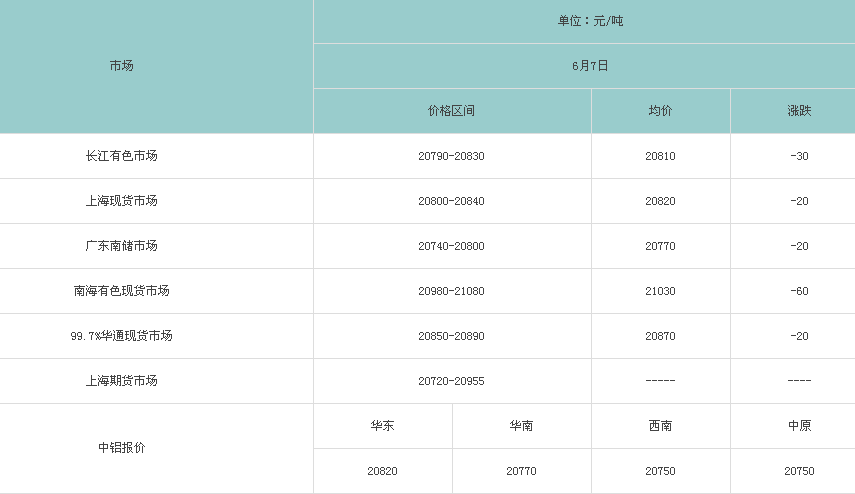Click the 市场 header cell
Screen dimensions: 855x494
(x=121, y=66)
